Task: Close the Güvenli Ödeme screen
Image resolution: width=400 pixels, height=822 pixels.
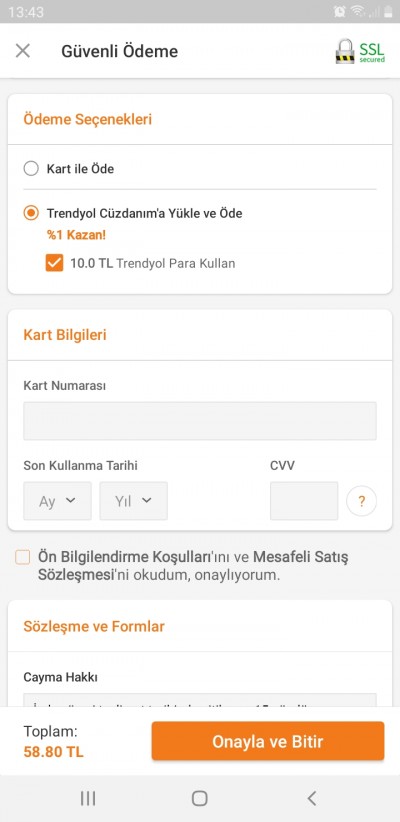Action: pyautogui.click(x=23, y=51)
